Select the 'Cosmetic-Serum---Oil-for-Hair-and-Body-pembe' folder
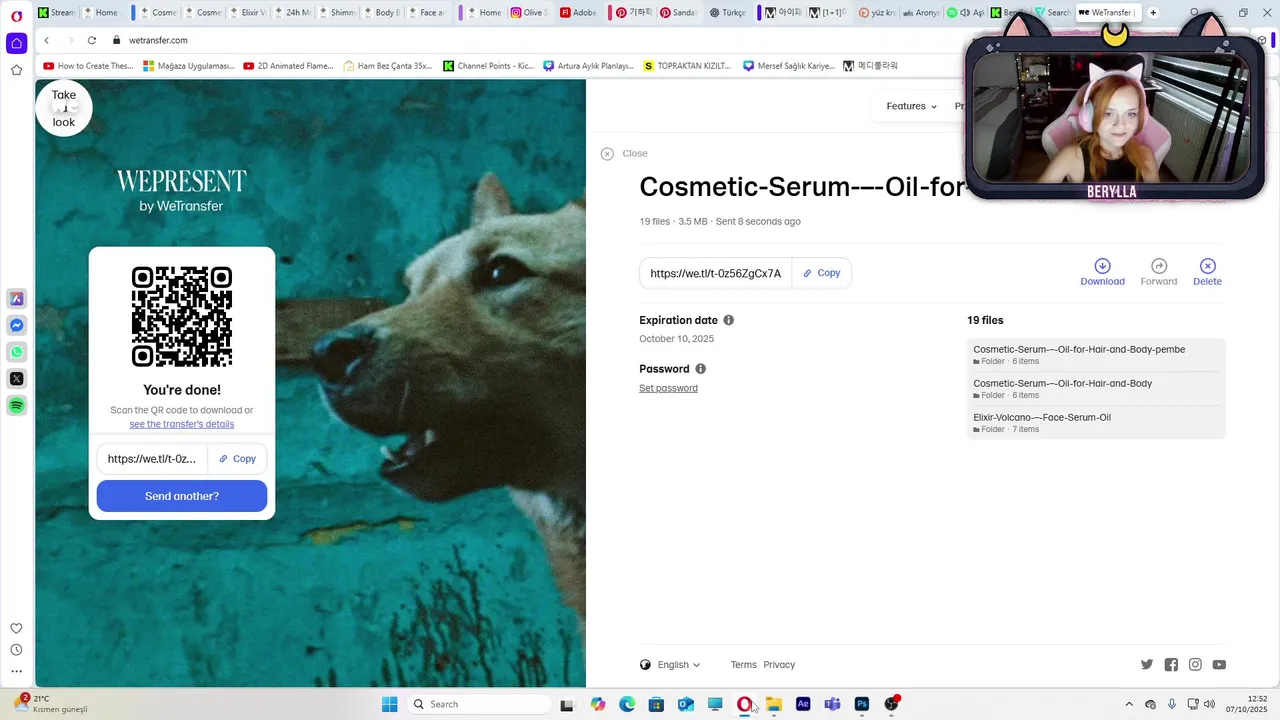The width and height of the screenshot is (1280, 720). coord(1096,355)
